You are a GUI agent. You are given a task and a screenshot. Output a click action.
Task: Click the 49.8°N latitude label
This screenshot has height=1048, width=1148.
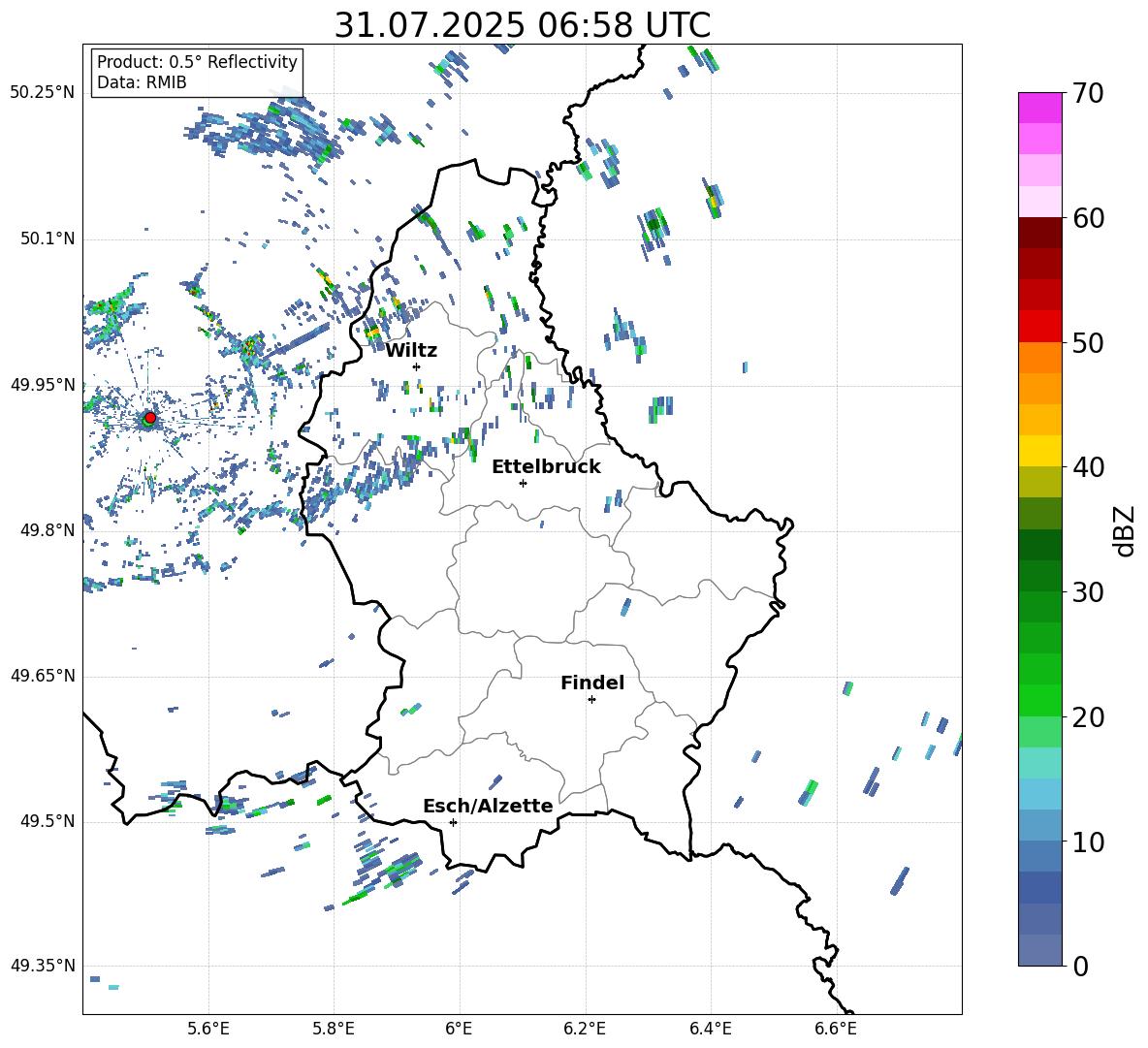(48, 530)
